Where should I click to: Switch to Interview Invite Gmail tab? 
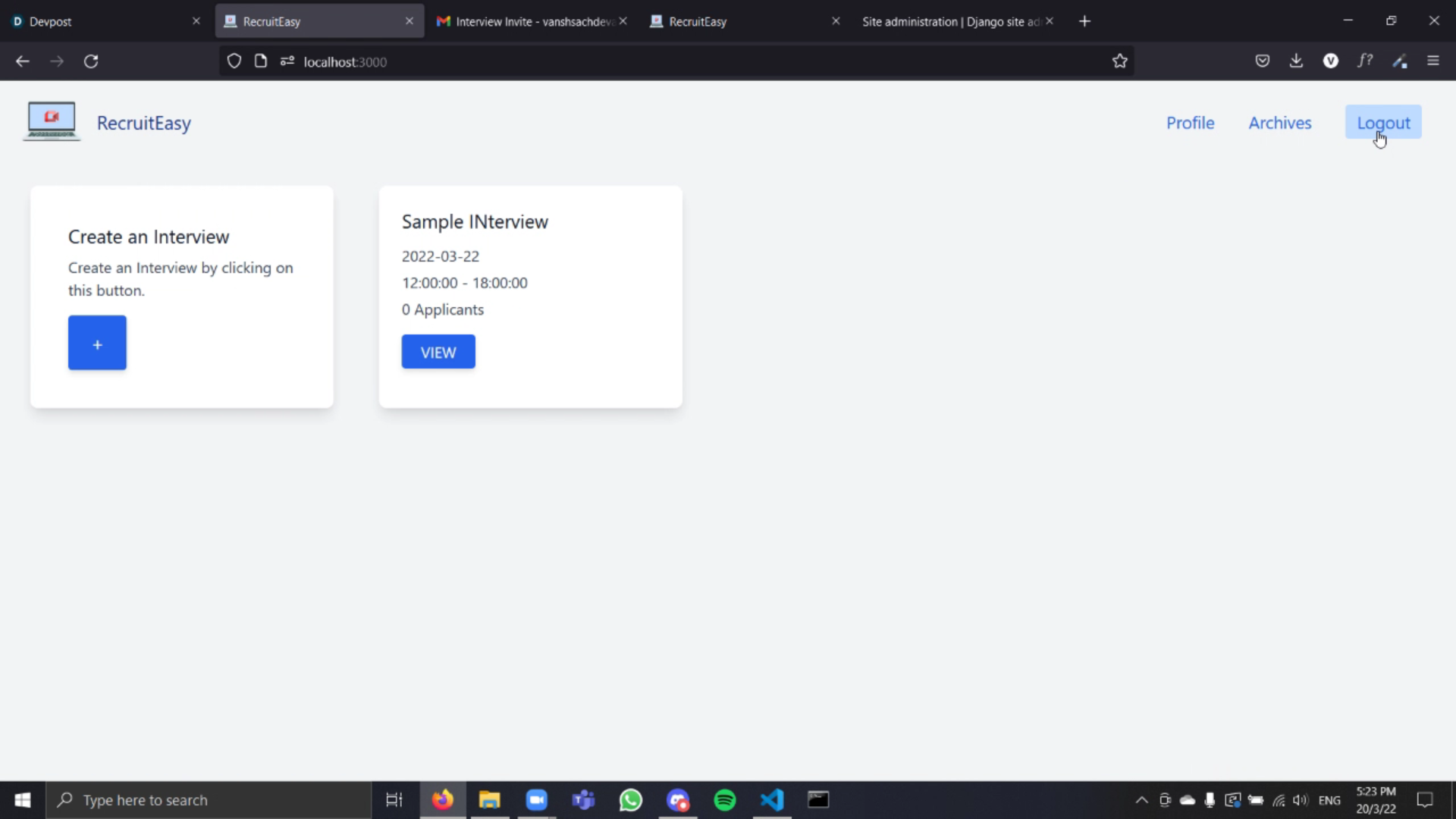531,21
